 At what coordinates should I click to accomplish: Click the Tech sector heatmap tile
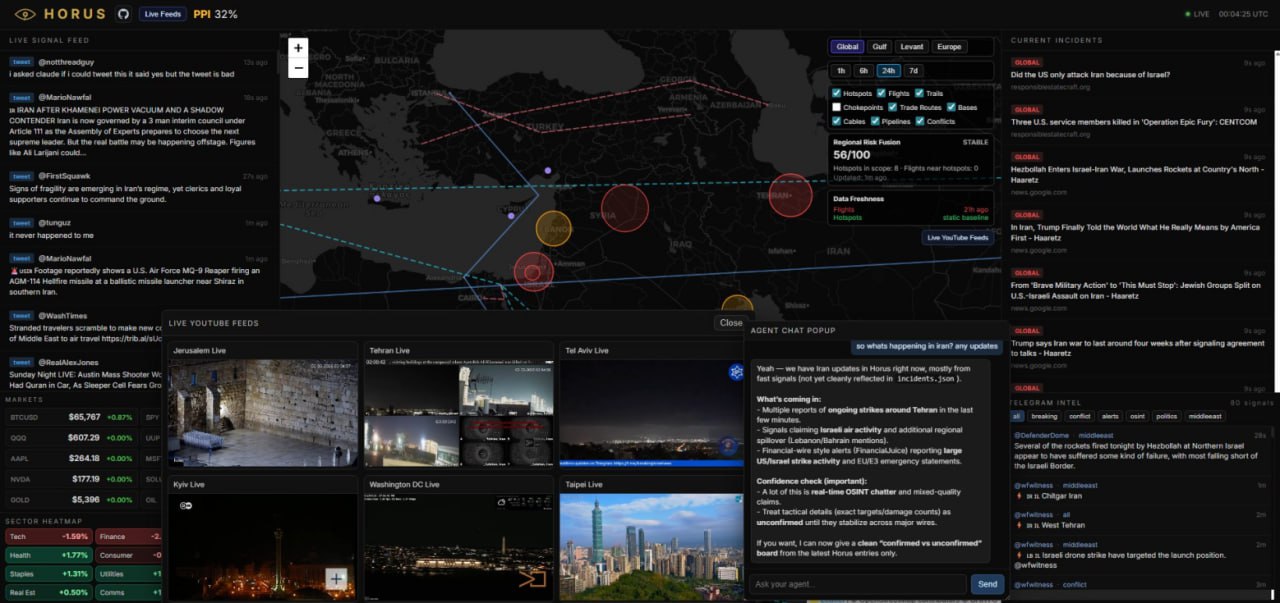(48, 536)
